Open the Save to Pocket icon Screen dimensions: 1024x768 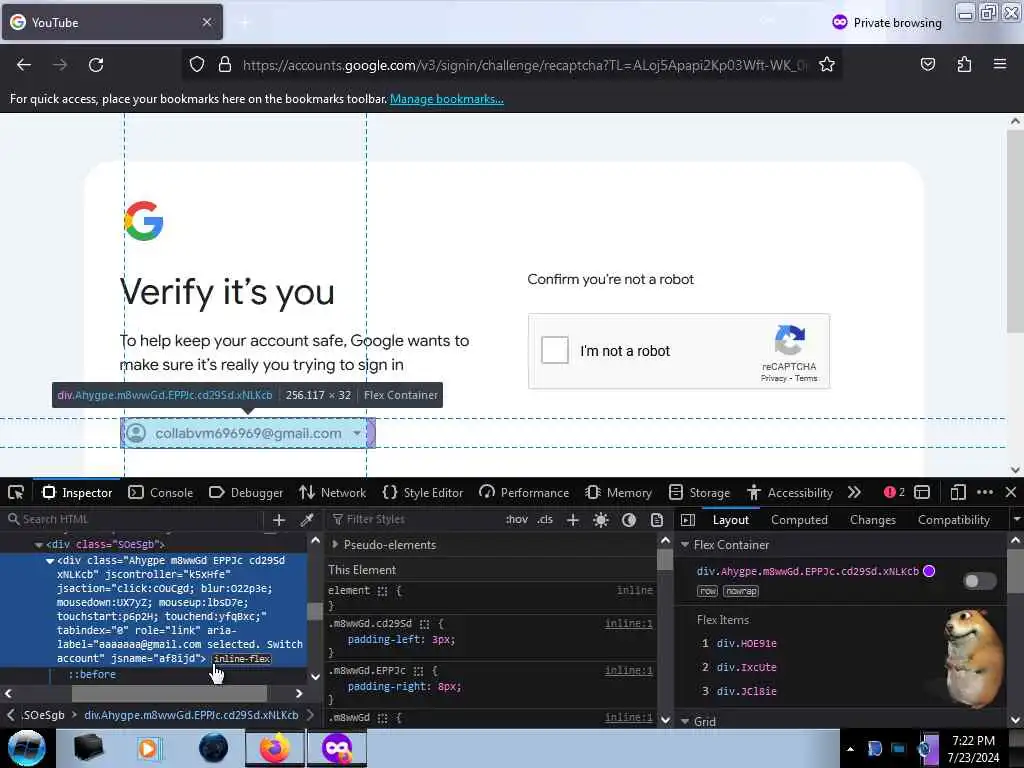(927, 65)
